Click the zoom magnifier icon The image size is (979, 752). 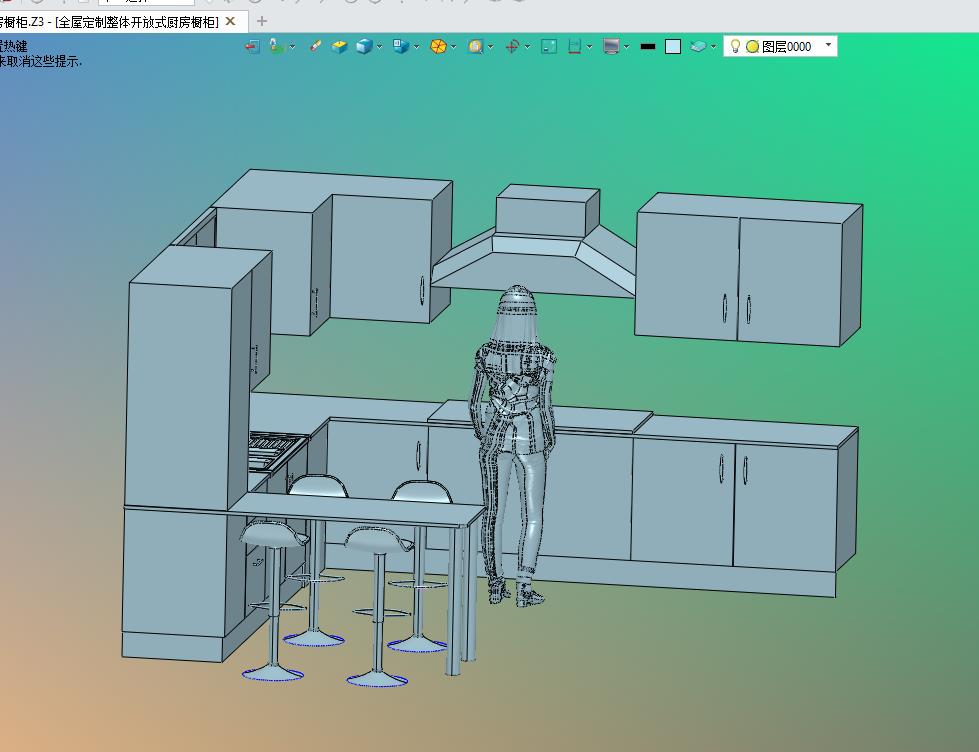tap(476, 46)
